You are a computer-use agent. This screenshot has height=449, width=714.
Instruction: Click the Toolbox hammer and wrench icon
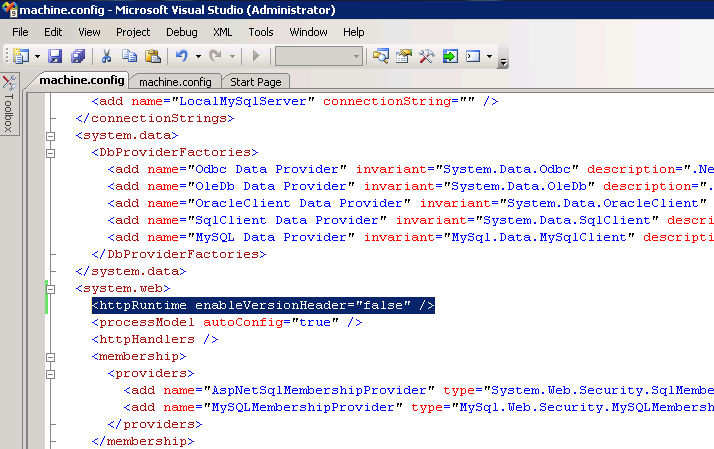click(427, 56)
